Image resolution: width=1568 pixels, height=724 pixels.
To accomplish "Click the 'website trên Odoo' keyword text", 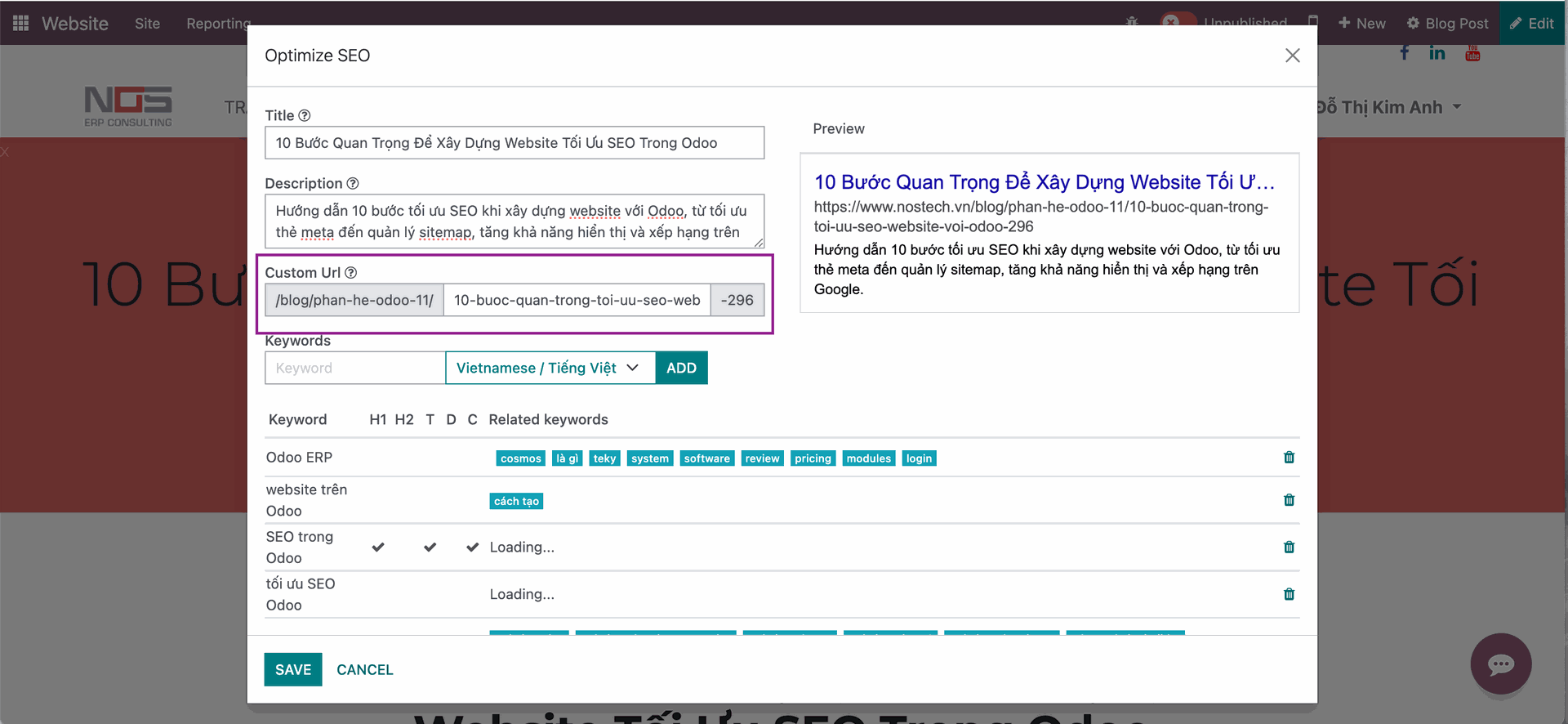I will click(306, 500).
